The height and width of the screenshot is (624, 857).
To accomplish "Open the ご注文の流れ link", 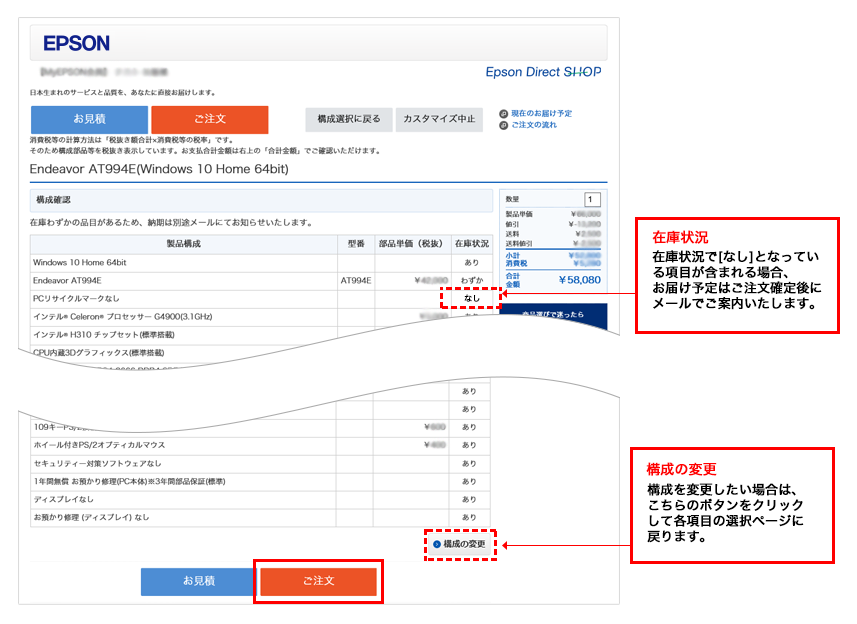I will (x=534, y=126).
